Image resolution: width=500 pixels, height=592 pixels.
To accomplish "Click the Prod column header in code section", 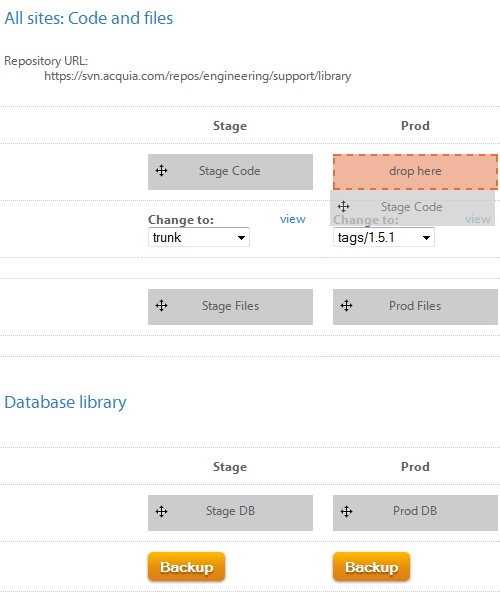I will tap(415, 126).
